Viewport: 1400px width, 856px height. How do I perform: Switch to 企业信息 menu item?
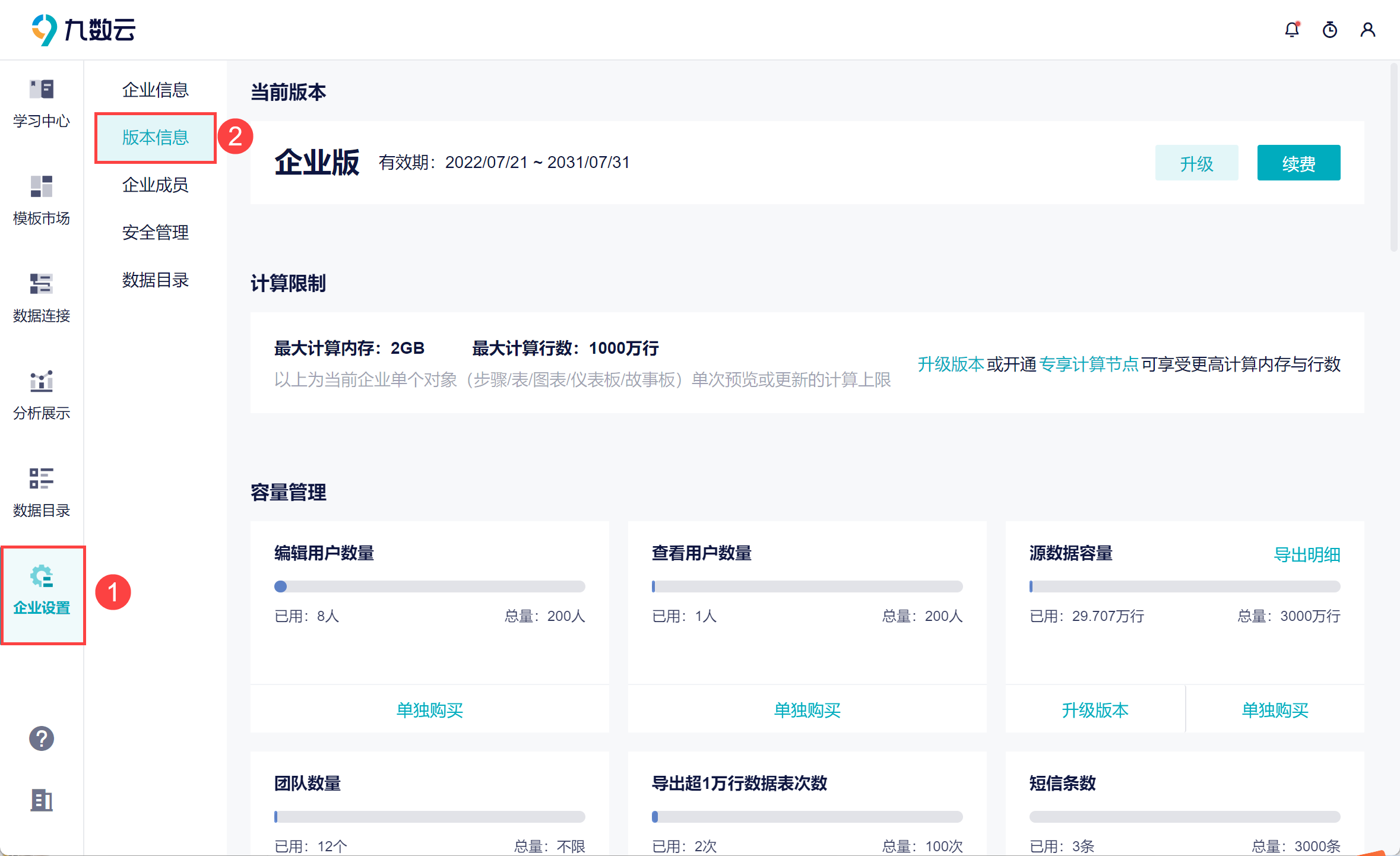[x=155, y=90]
